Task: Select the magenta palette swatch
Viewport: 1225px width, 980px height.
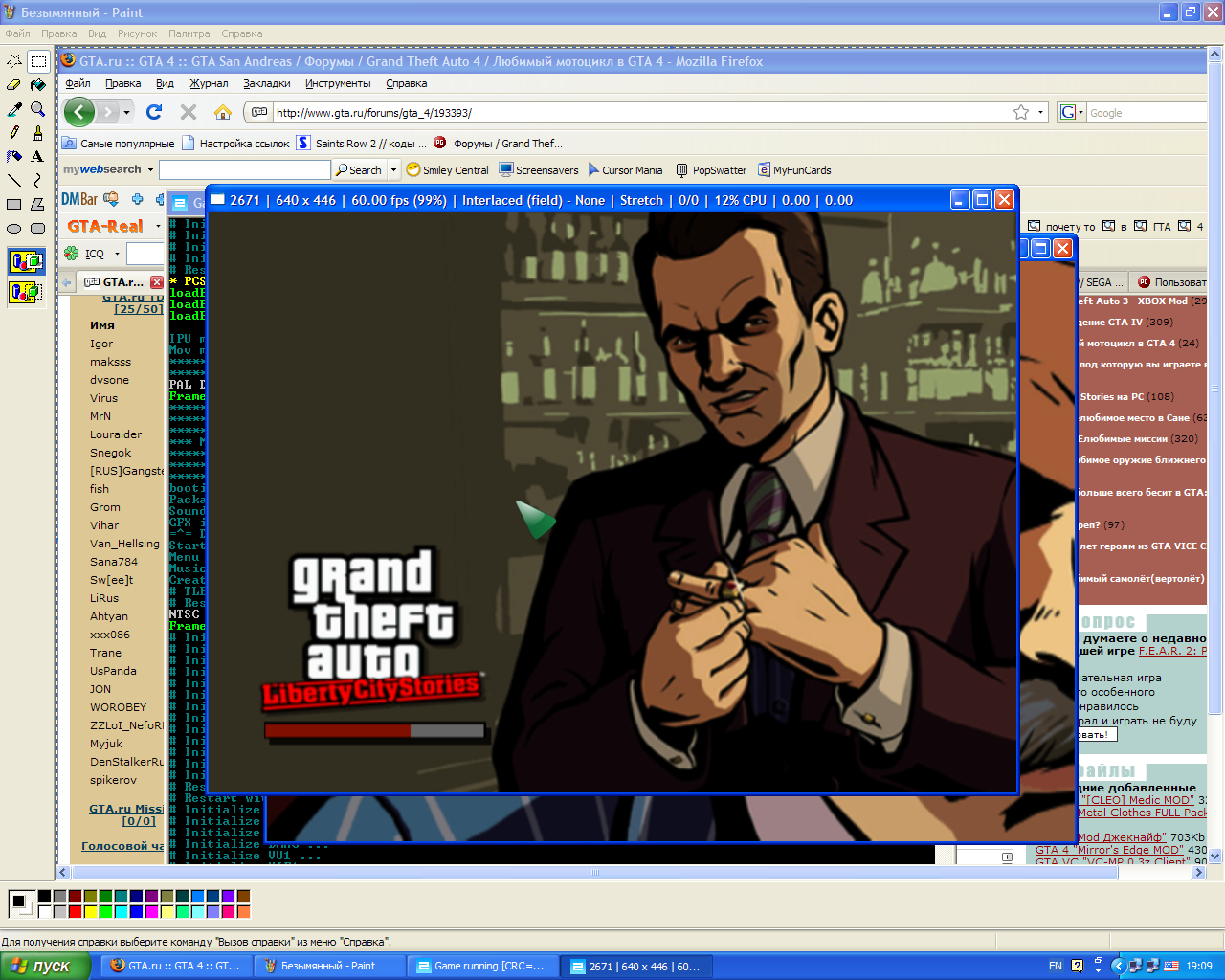Action: pos(151,911)
